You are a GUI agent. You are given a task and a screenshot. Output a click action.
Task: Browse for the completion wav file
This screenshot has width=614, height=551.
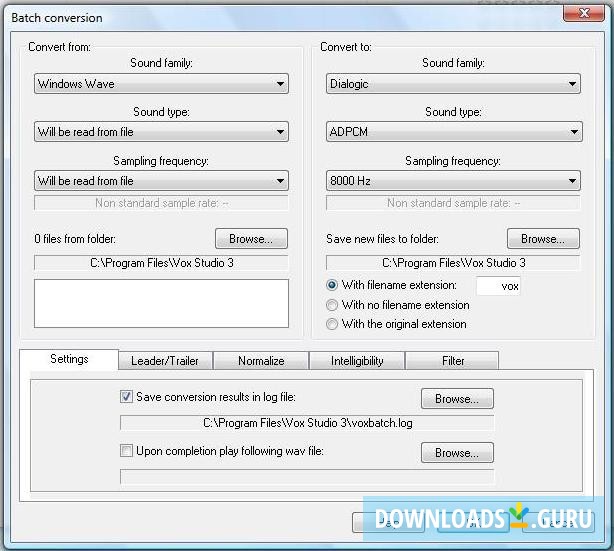pos(457,453)
